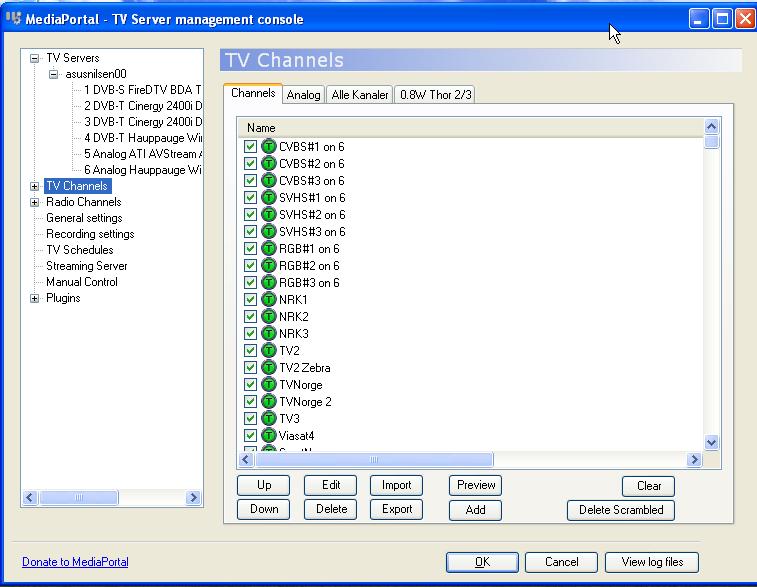Open View log files
This screenshot has height=587, width=757.
[652, 562]
